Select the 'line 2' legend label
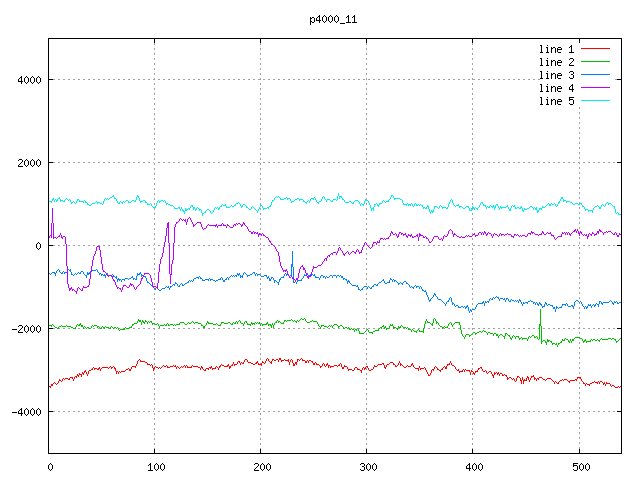The image size is (640, 480). point(557,62)
